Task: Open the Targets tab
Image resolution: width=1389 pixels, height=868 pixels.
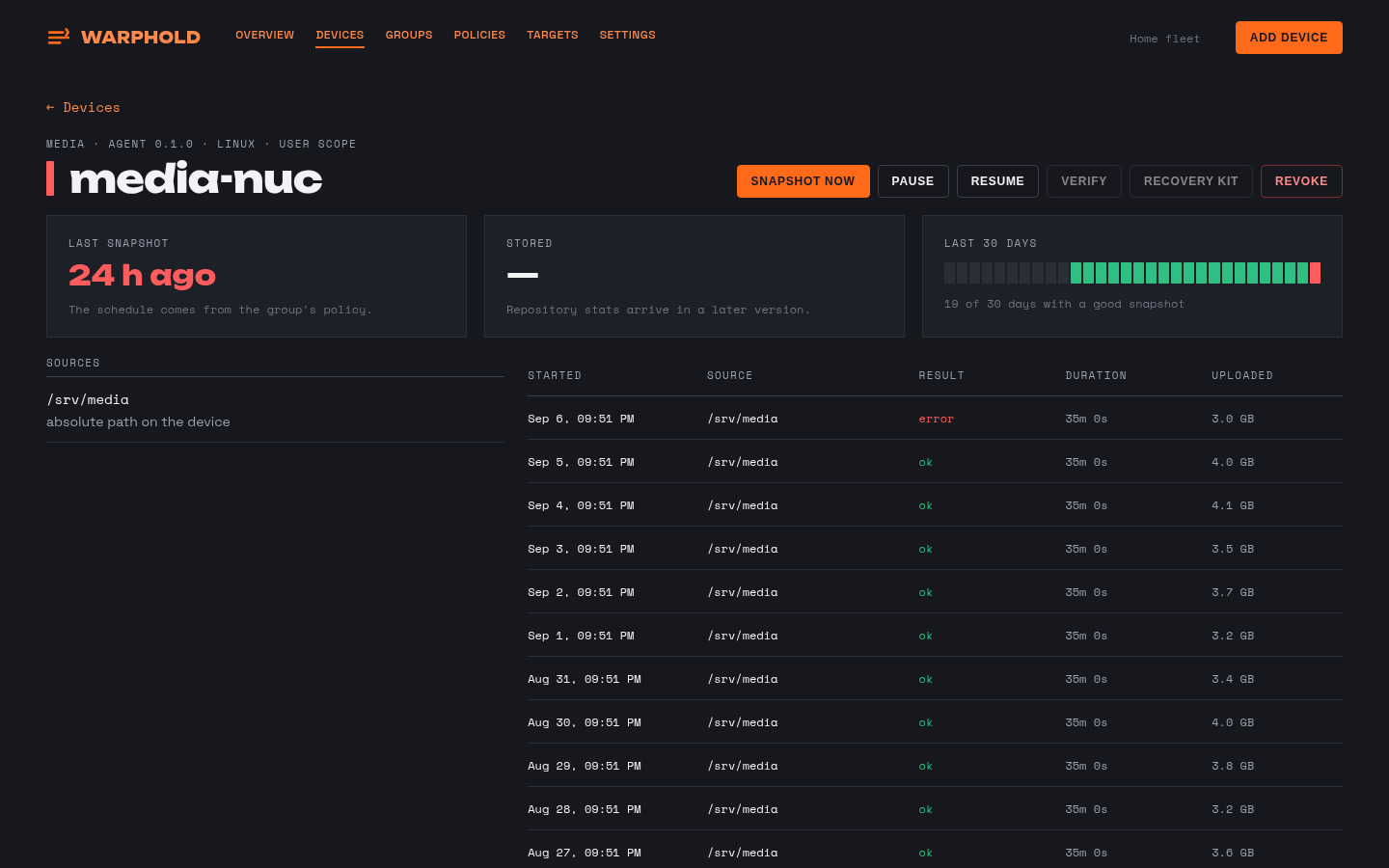Action: [553, 35]
